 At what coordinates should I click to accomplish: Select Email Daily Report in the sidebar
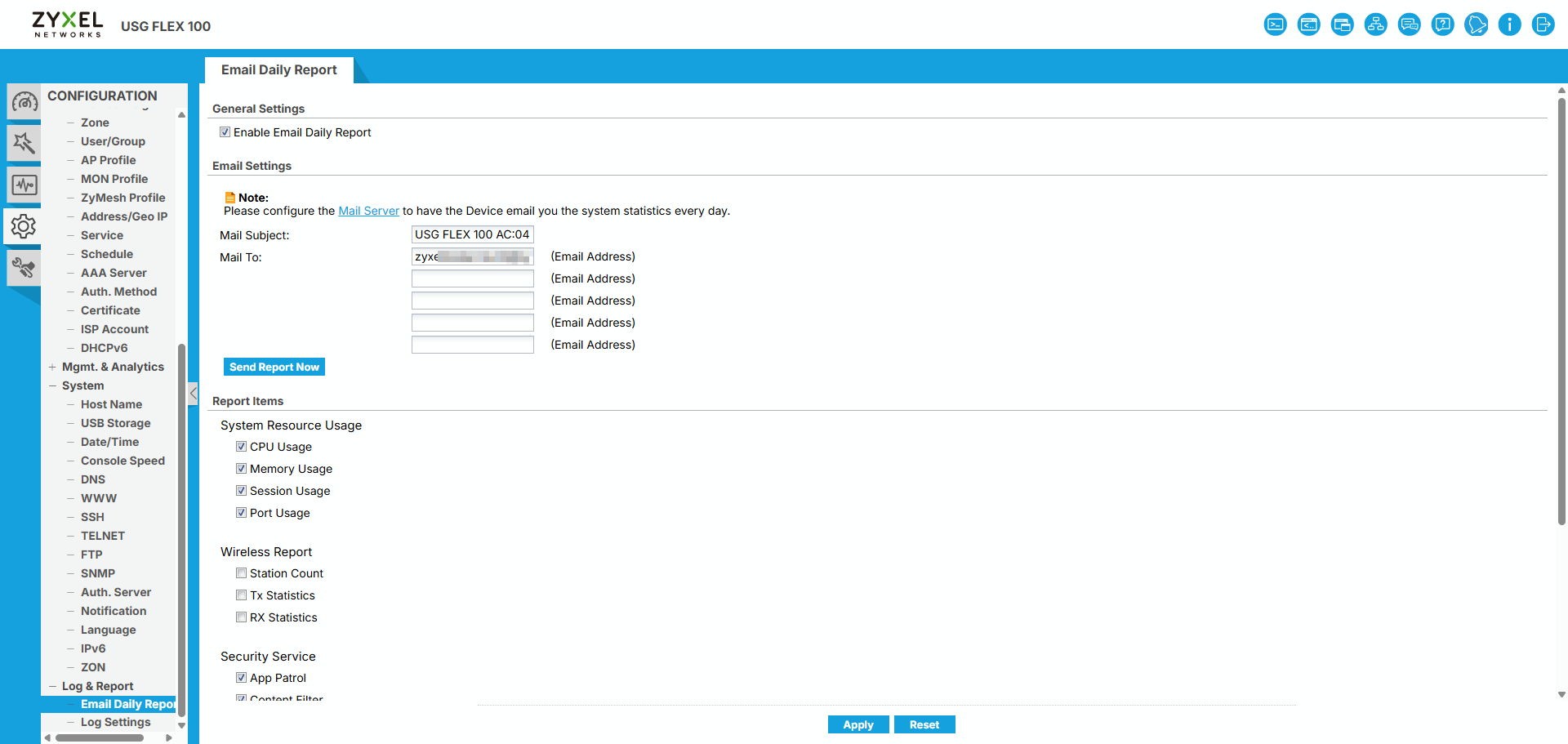click(x=127, y=704)
